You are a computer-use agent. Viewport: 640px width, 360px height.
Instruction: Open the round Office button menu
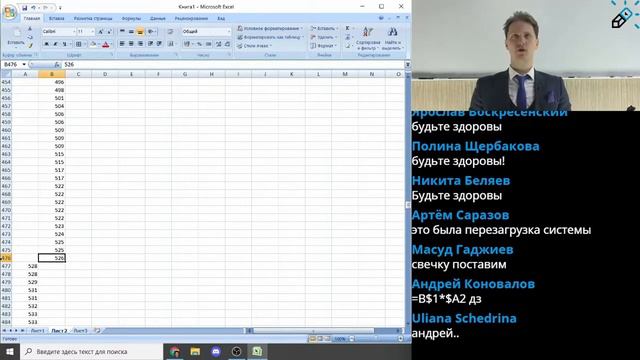9,12
